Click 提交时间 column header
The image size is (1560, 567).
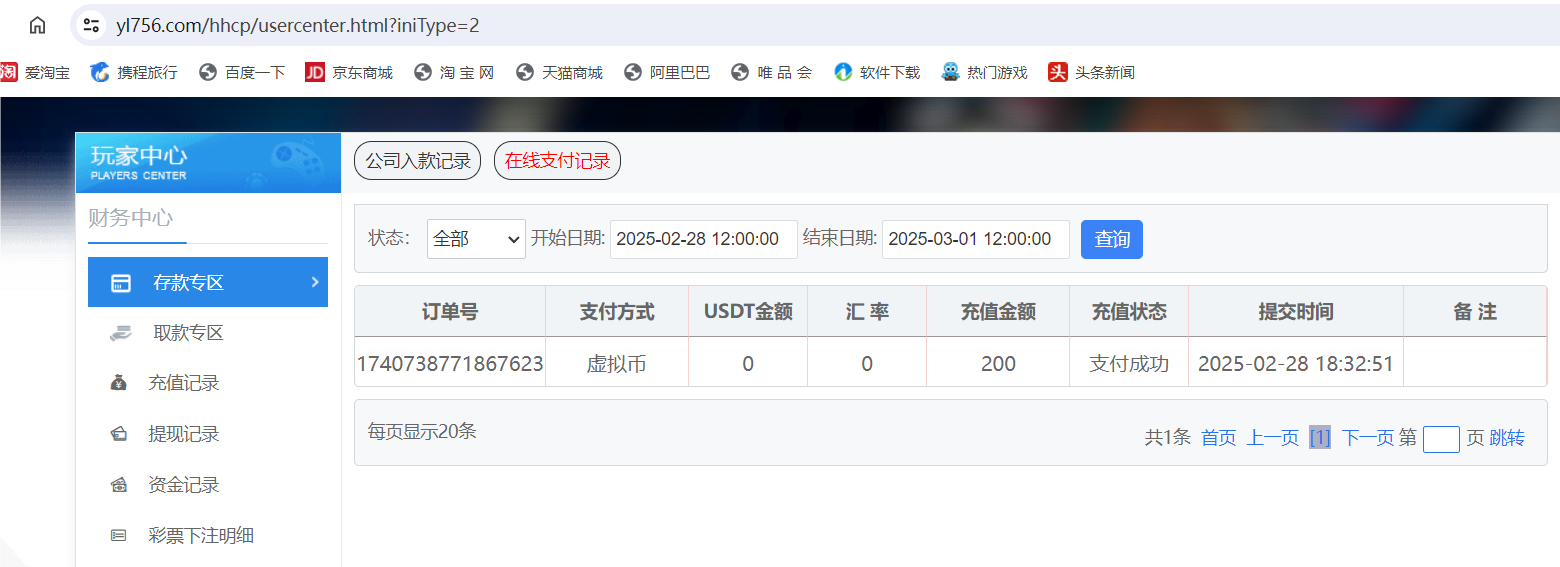1296,311
